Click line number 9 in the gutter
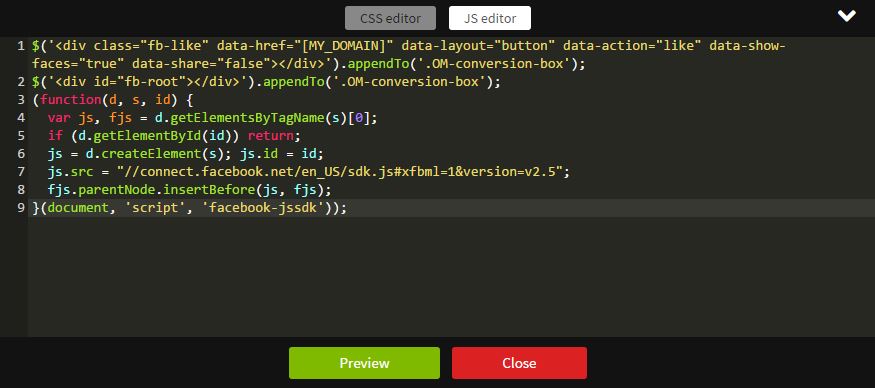This screenshot has width=875, height=388. pos(21,208)
